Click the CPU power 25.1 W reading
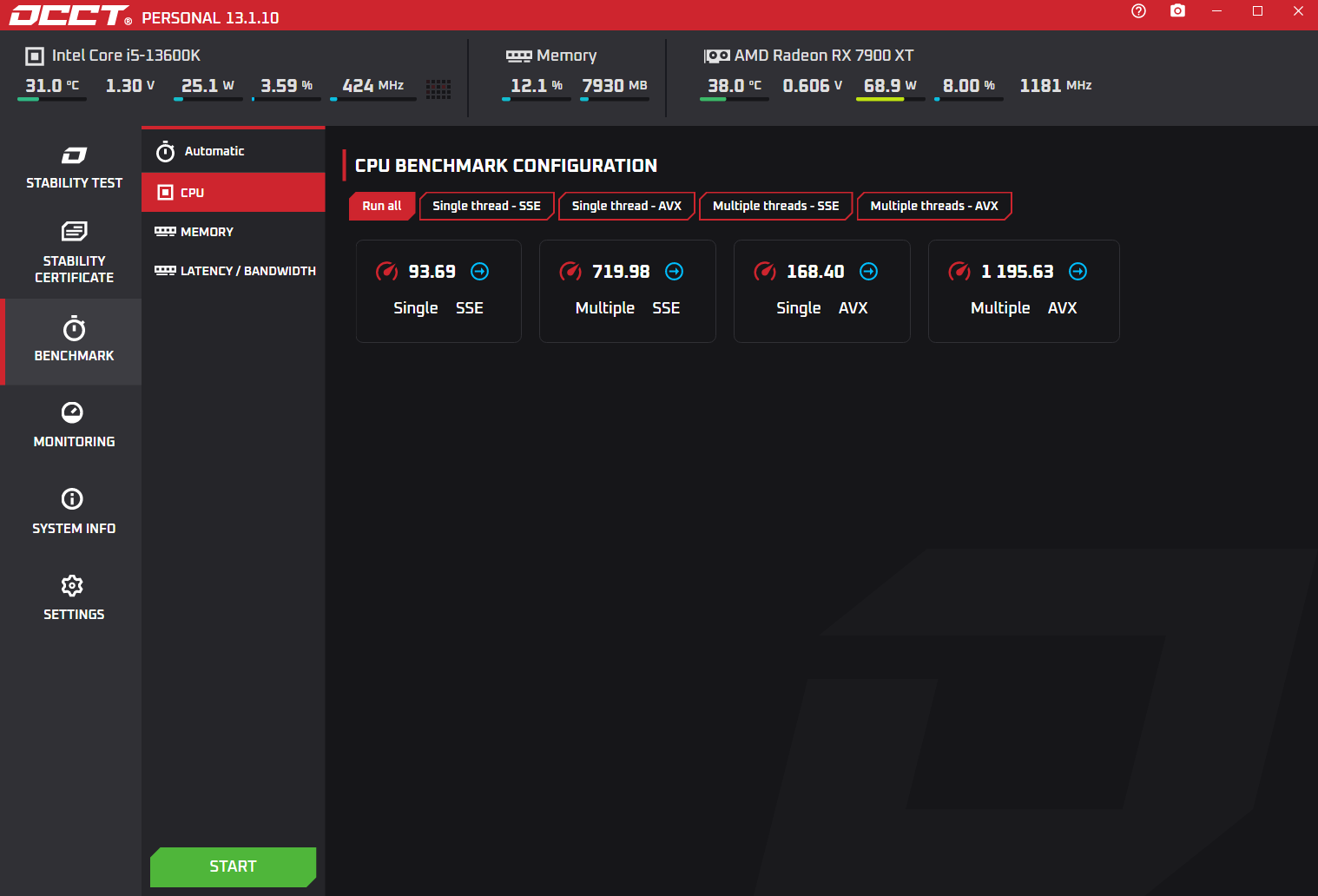1318x896 pixels. 208,86
